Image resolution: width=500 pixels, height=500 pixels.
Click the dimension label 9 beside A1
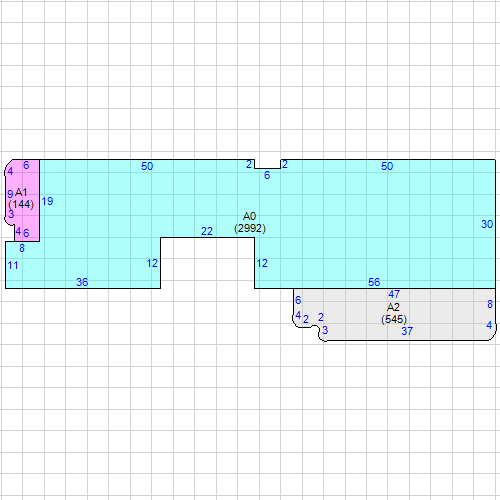pyautogui.click(x=10, y=194)
